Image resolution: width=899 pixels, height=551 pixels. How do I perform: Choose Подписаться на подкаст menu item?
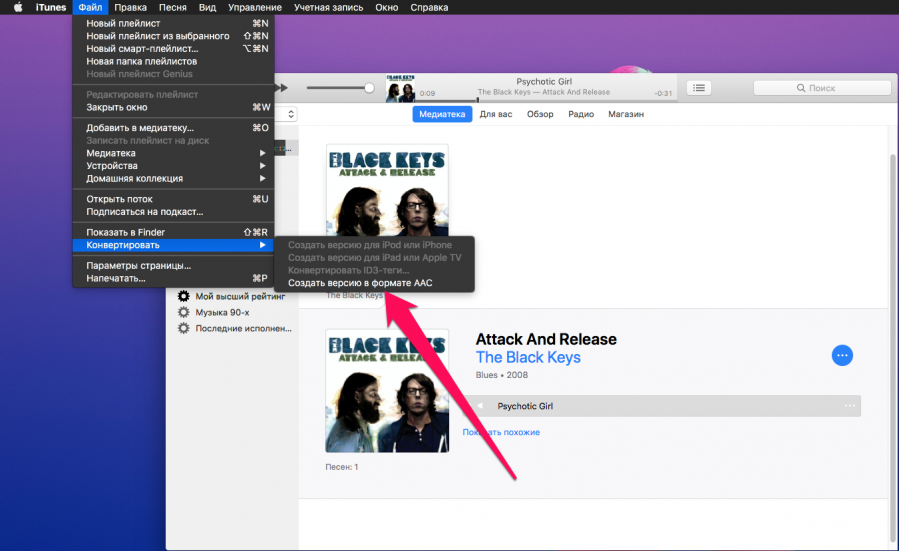173,212
